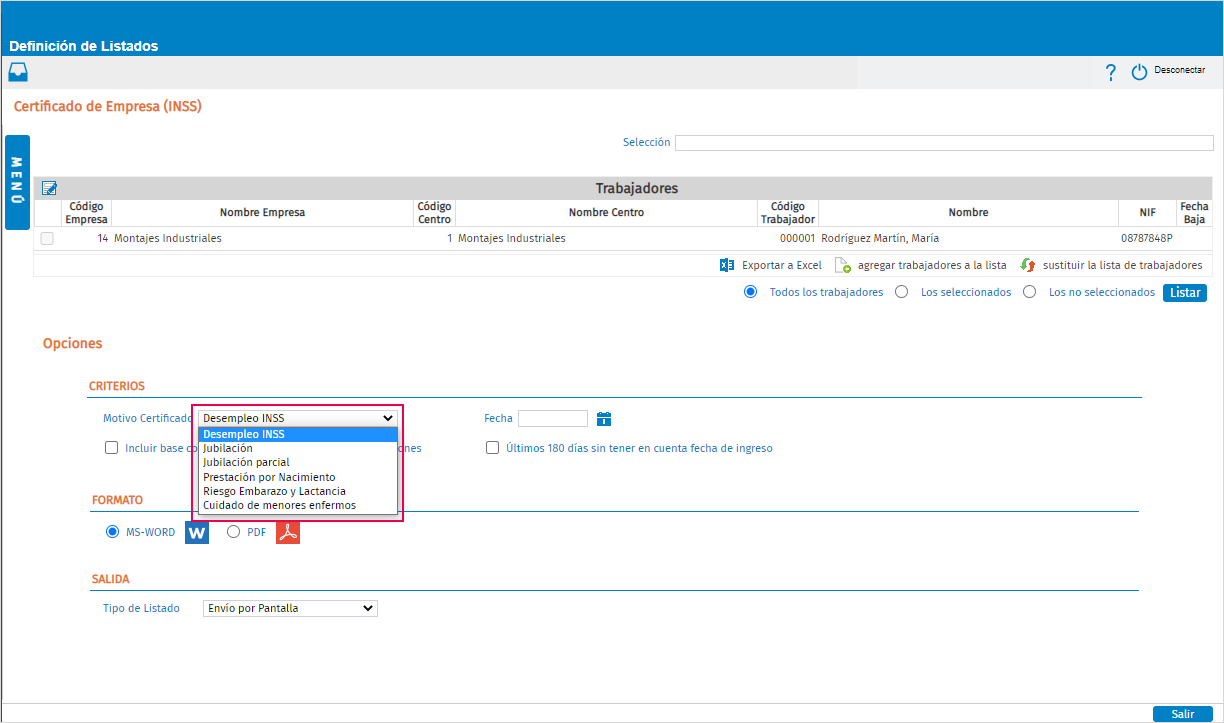Click Exportar a Excel link
This screenshot has height=723, width=1224.
point(782,265)
